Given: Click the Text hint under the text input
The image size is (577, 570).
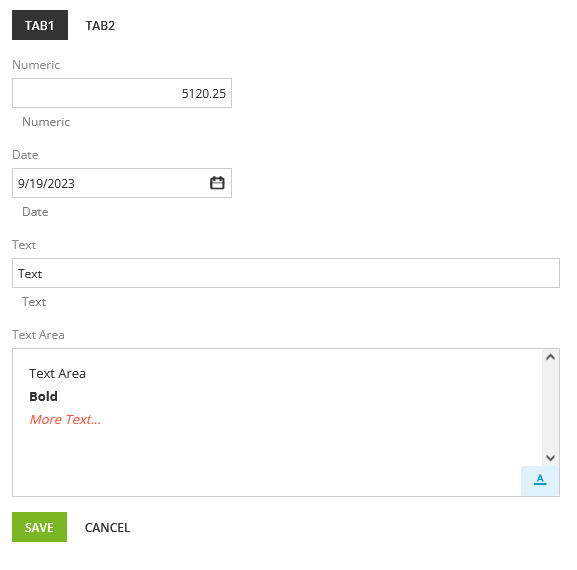Looking at the screenshot, I should click(34, 302).
